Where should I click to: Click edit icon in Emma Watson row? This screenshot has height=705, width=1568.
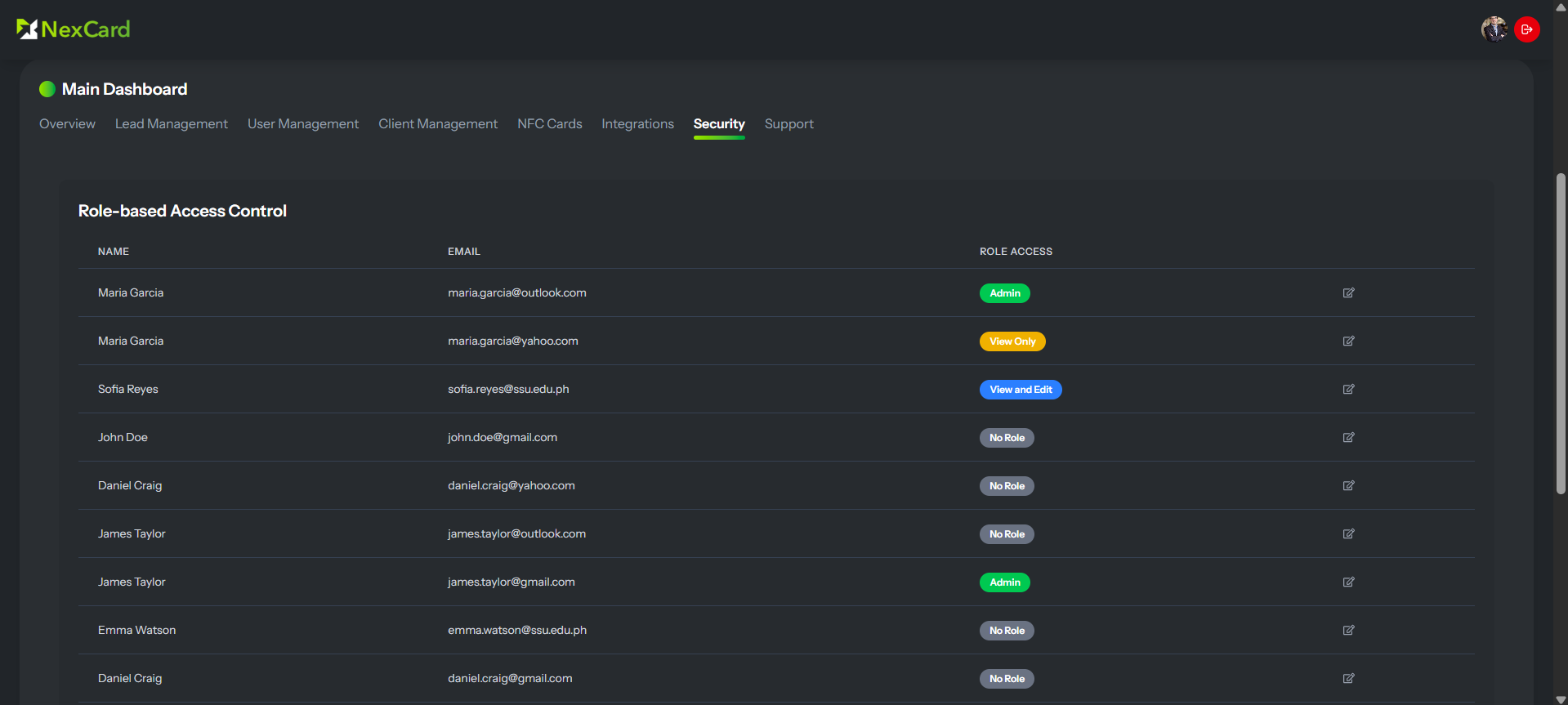(x=1348, y=630)
